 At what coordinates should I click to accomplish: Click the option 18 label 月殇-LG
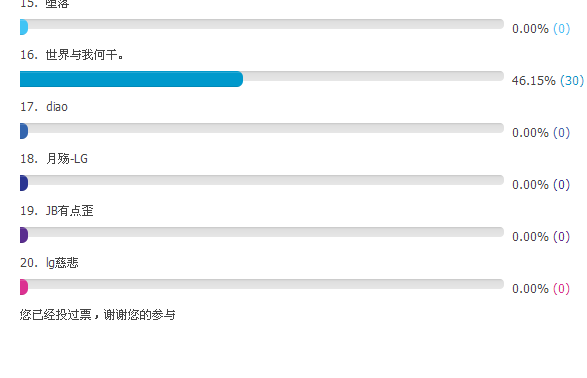(67, 159)
